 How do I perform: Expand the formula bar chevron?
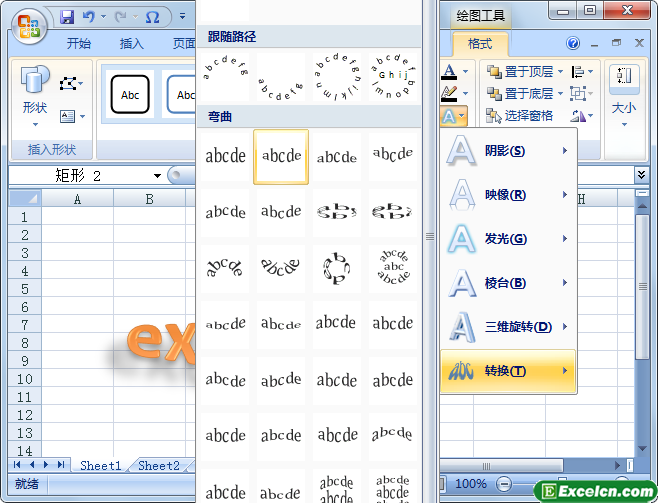point(641,175)
